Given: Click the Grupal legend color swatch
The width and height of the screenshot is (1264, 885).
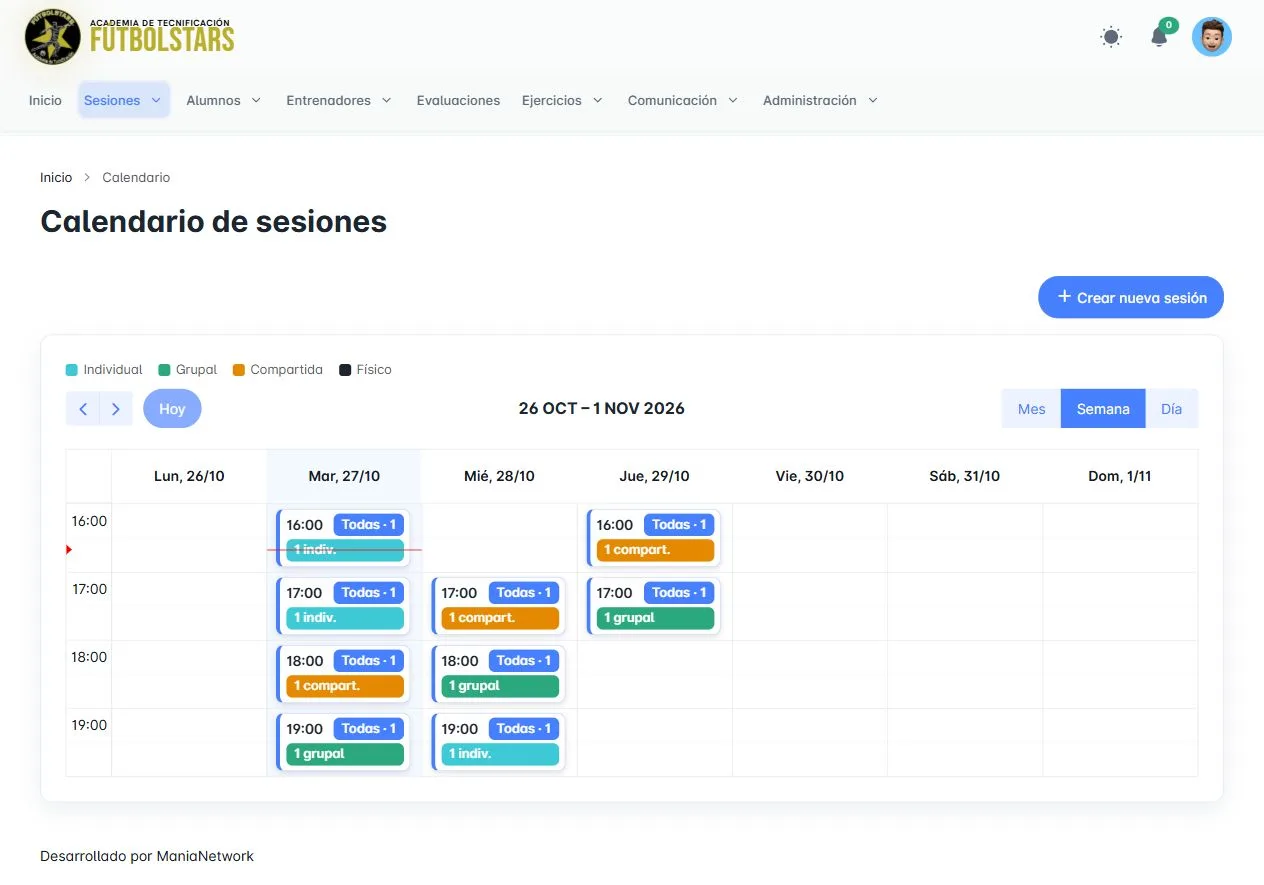Looking at the screenshot, I should (164, 370).
